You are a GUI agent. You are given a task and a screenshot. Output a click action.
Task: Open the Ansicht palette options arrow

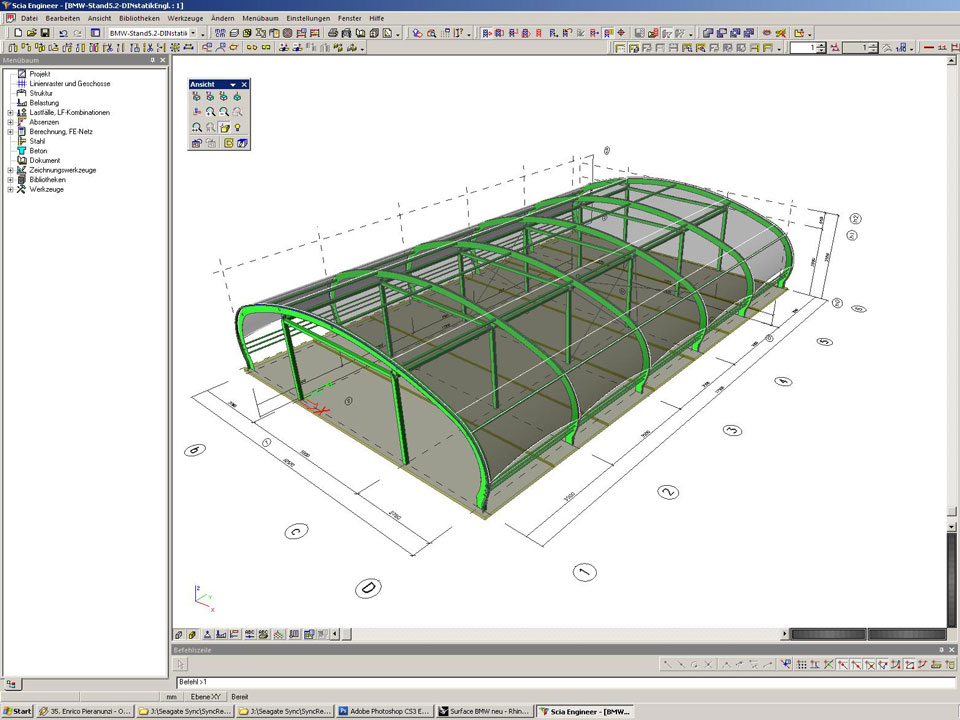(233, 85)
